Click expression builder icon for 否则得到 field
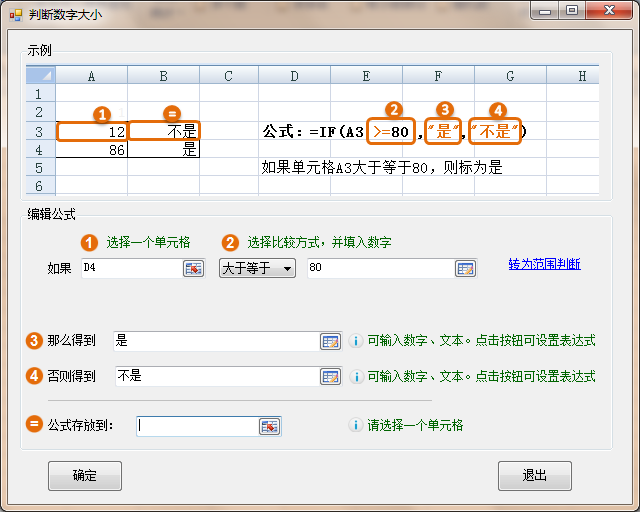Image resolution: width=640 pixels, height=512 pixels. coord(330,376)
